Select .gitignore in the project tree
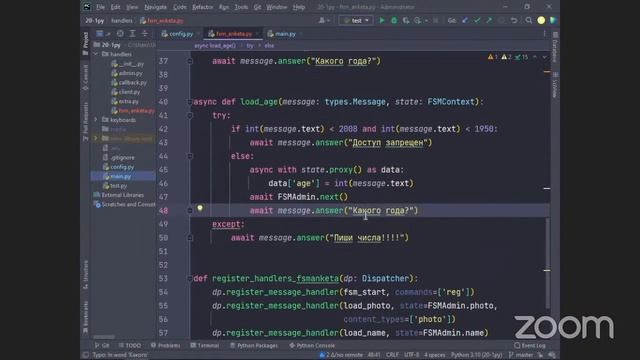This screenshot has height=360, width=640. 119,158
